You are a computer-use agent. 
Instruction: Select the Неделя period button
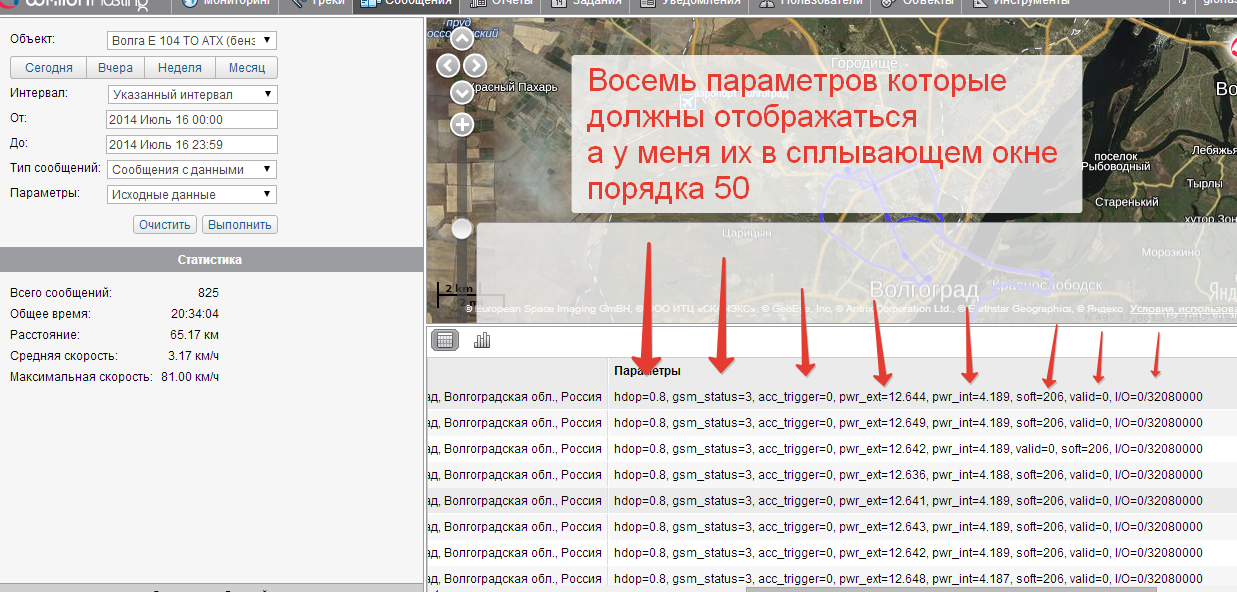pos(180,68)
